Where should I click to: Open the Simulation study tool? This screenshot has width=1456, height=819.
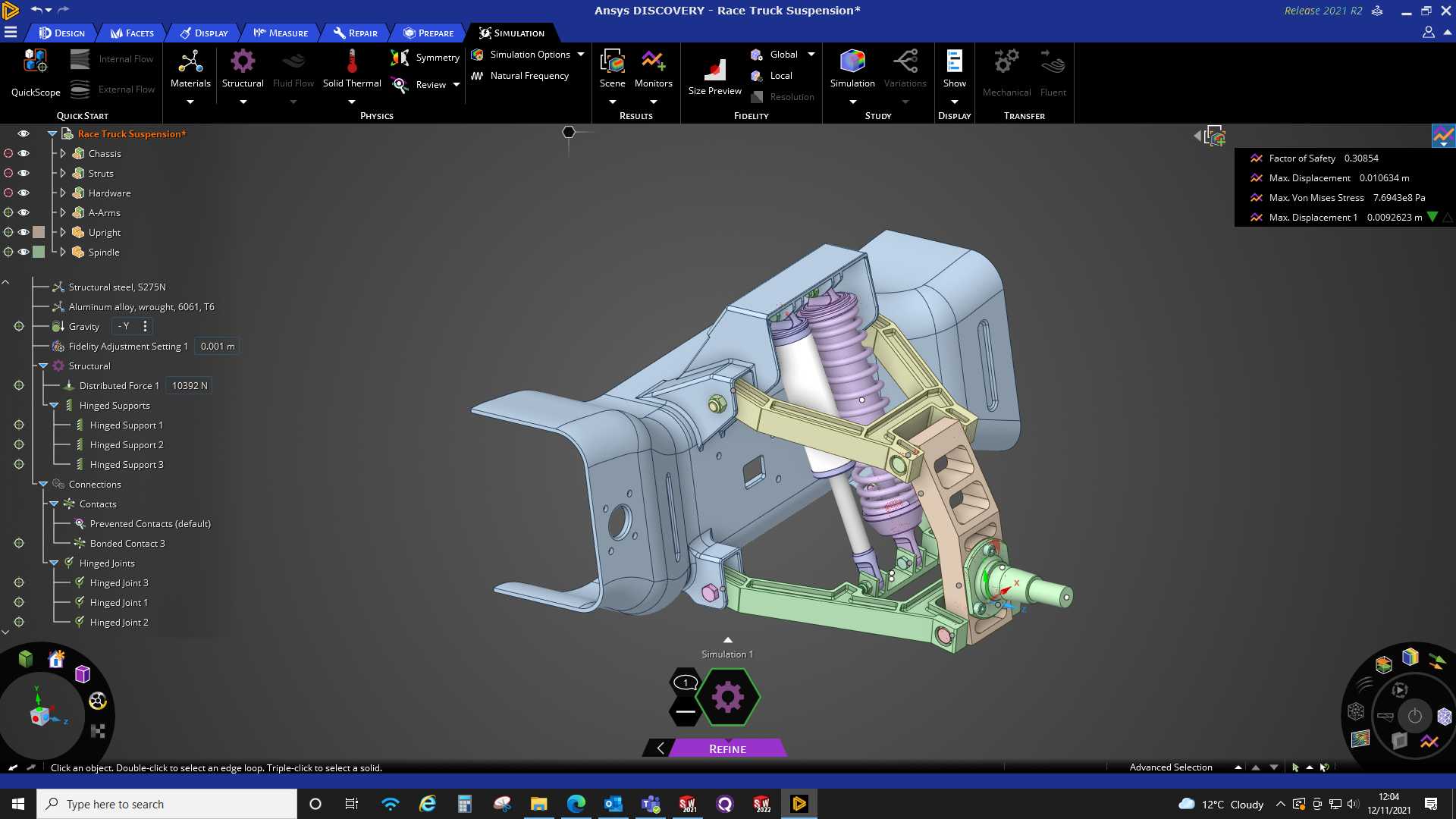(852, 69)
